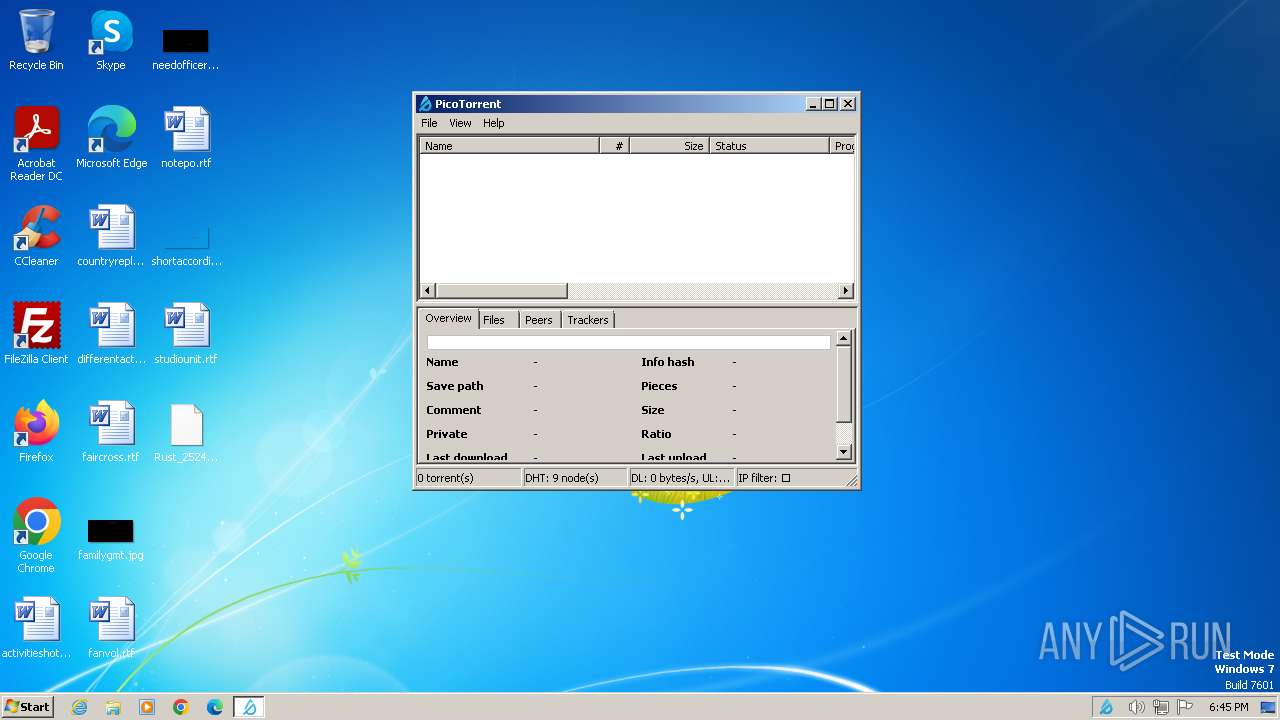This screenshot has width=1280, height=720.
Task: Click the PicoTorrent title bar icon
Action: pos(425,104)
